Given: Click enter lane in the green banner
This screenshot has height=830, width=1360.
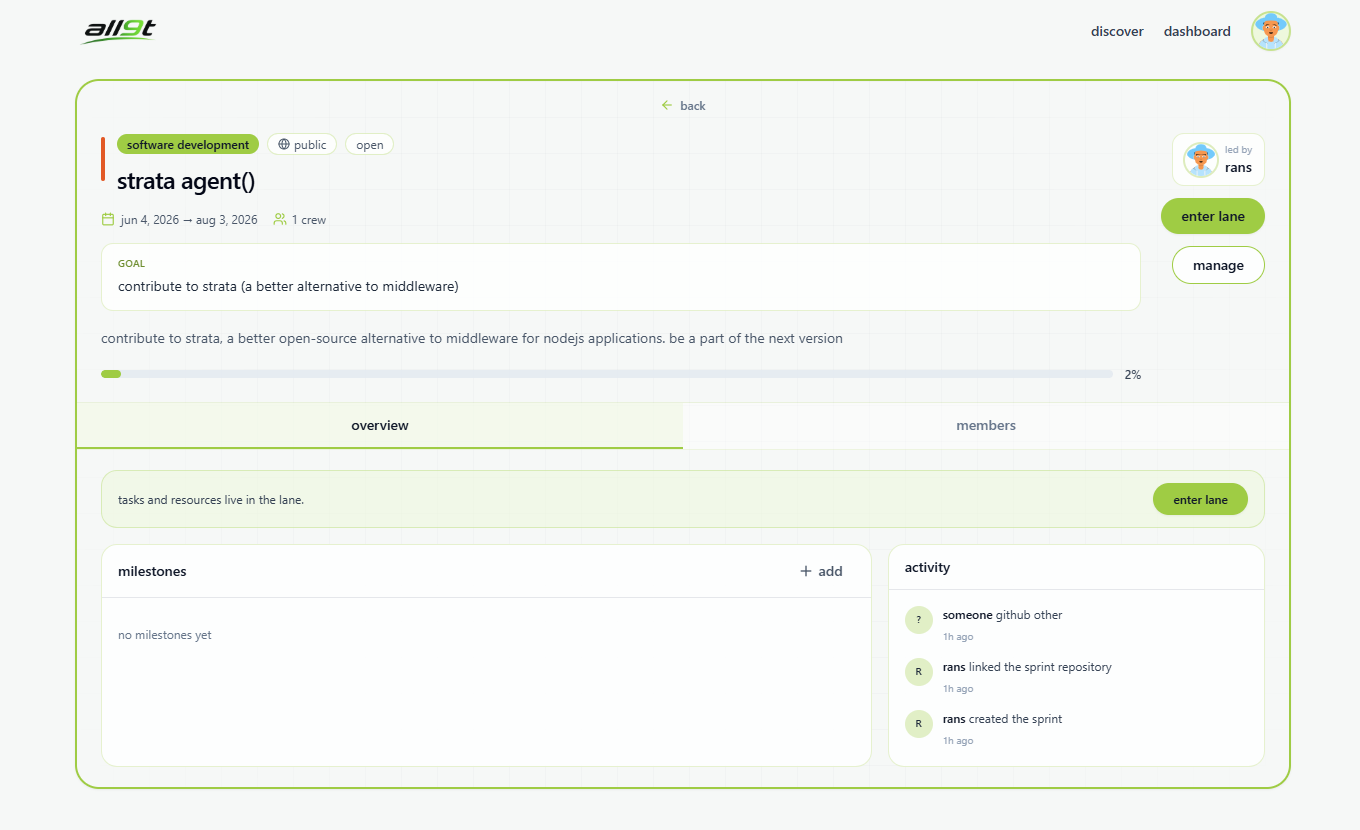Looking at the screenshot, I should 1200,499.
